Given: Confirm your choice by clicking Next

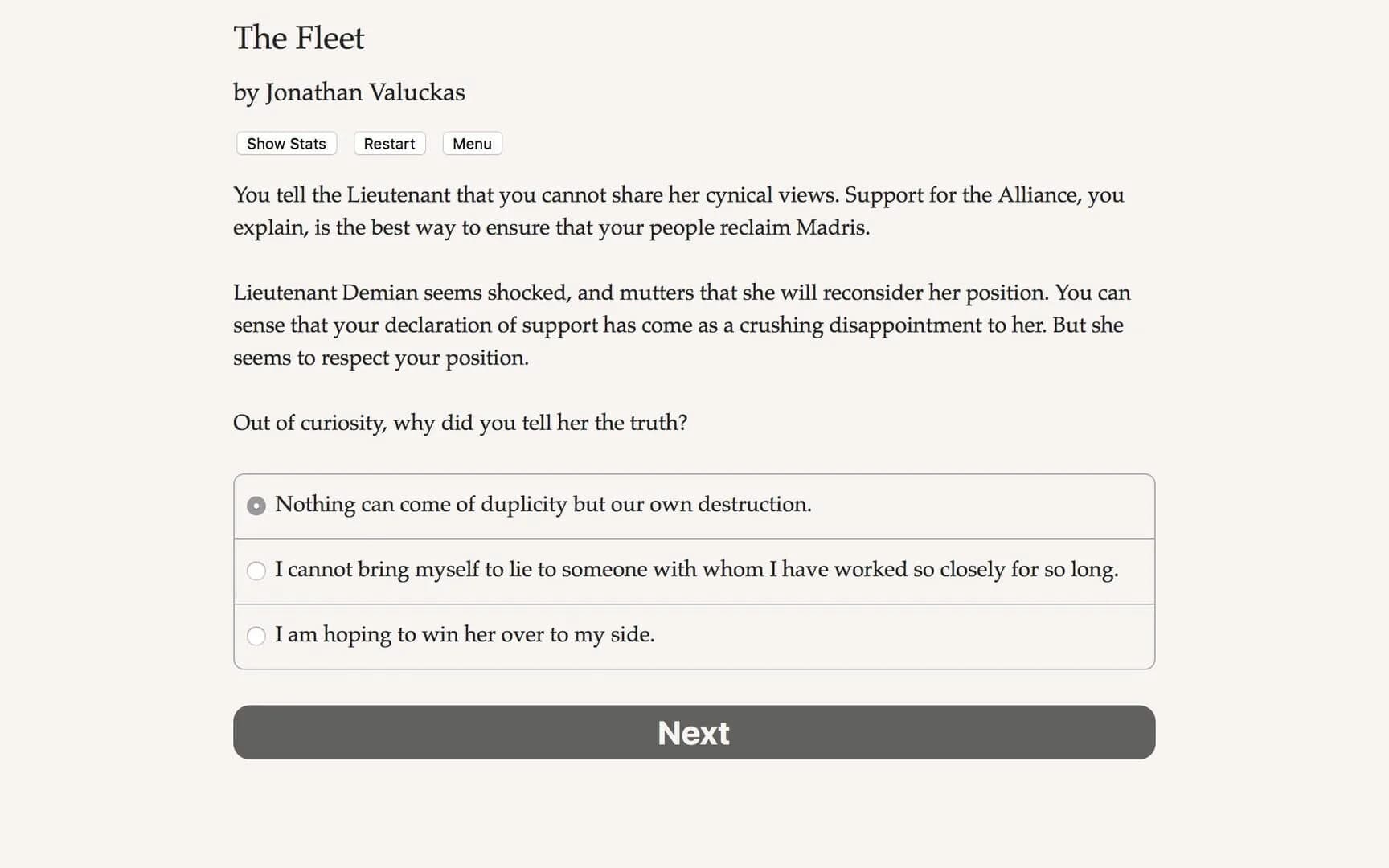Looking at the screenshot, I should pyautogui.click(x=693, y=732).
